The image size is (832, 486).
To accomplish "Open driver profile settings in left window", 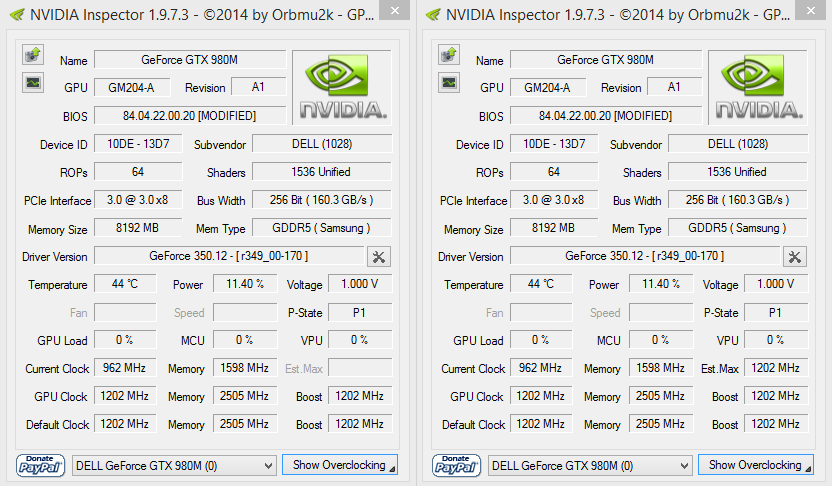I will [379, 257].
